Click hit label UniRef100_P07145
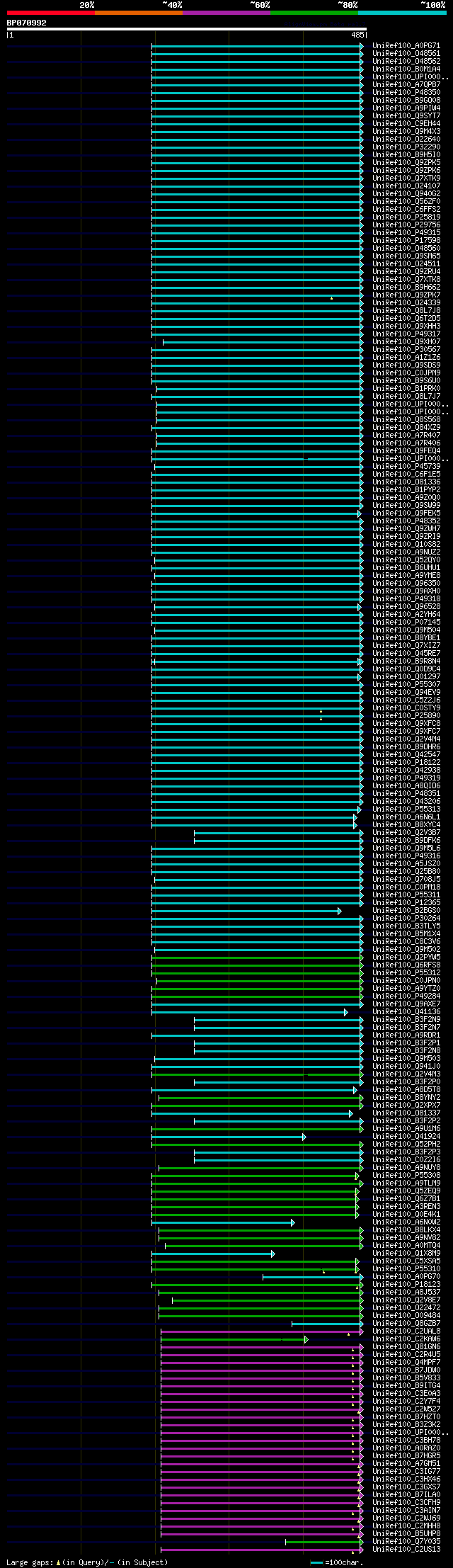 point(406,622)
